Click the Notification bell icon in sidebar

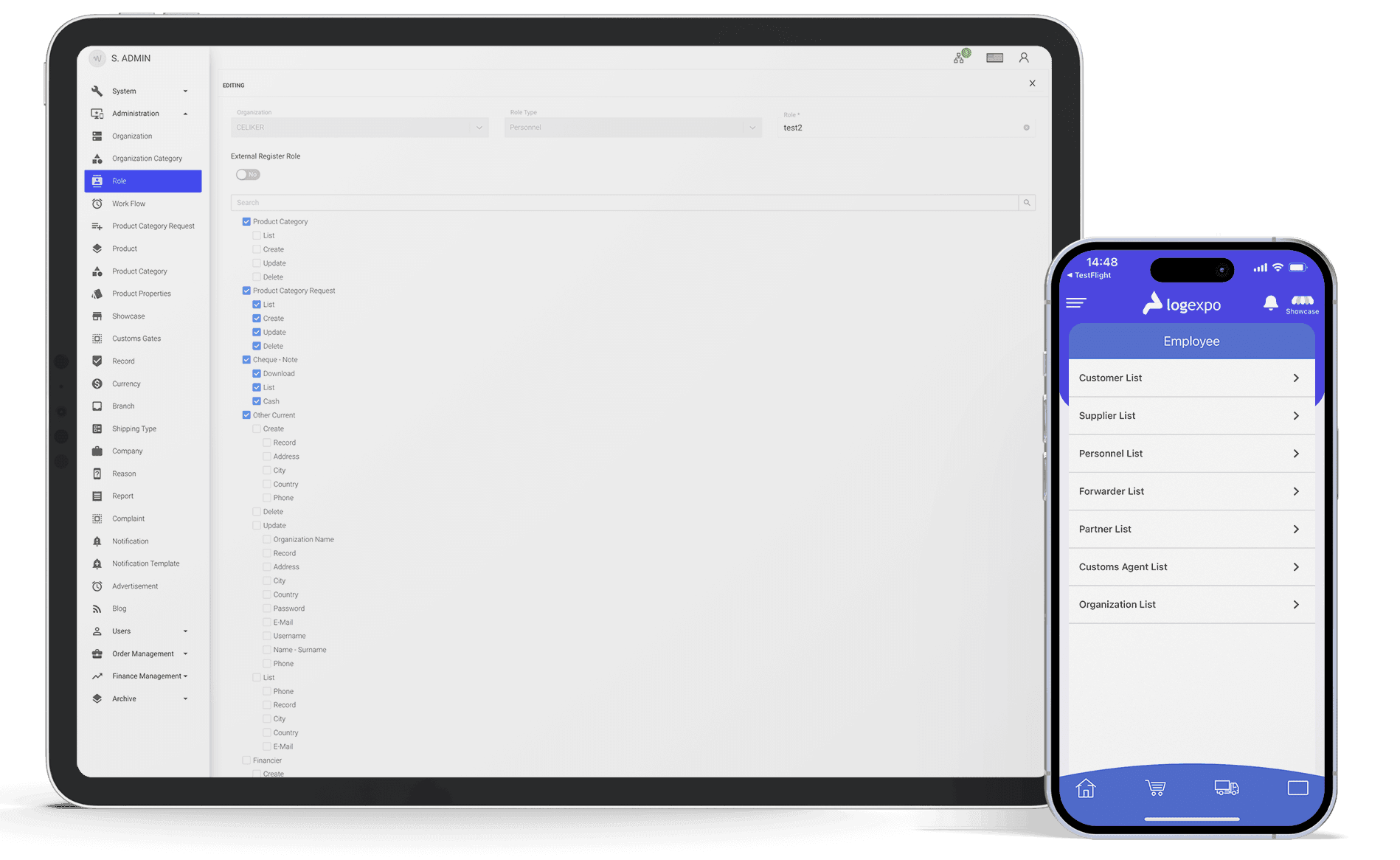97,541
